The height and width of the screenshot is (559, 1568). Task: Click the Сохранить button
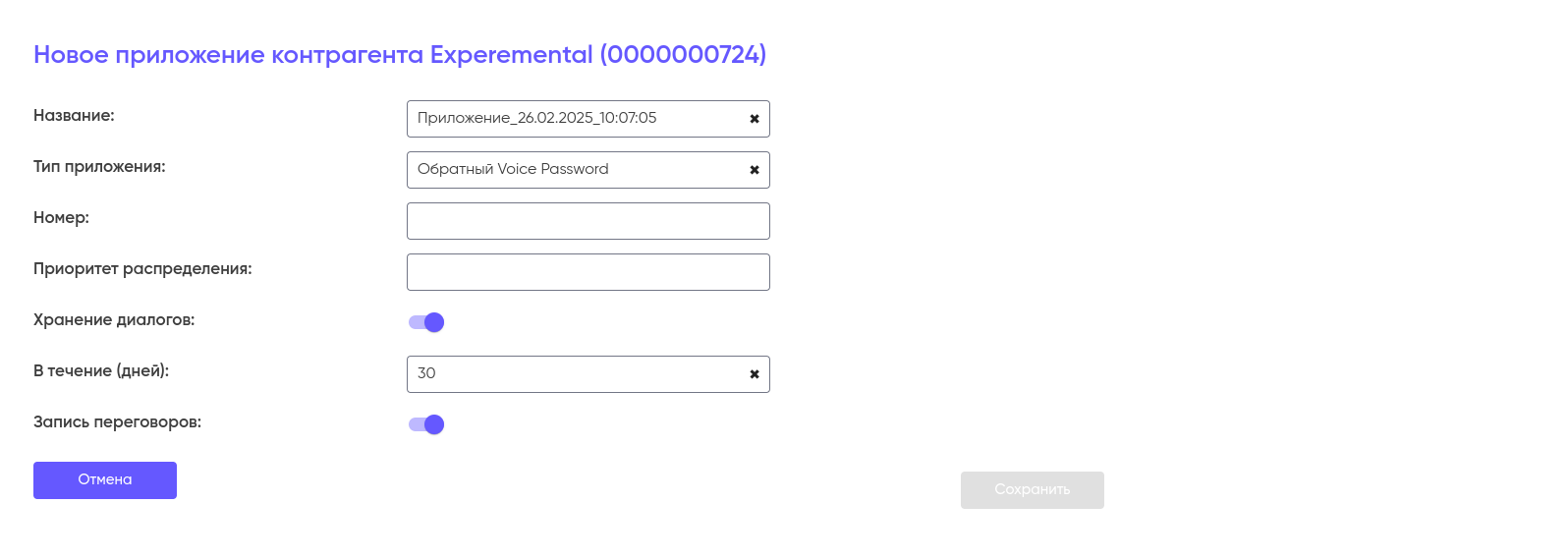tap(1032, 490)
